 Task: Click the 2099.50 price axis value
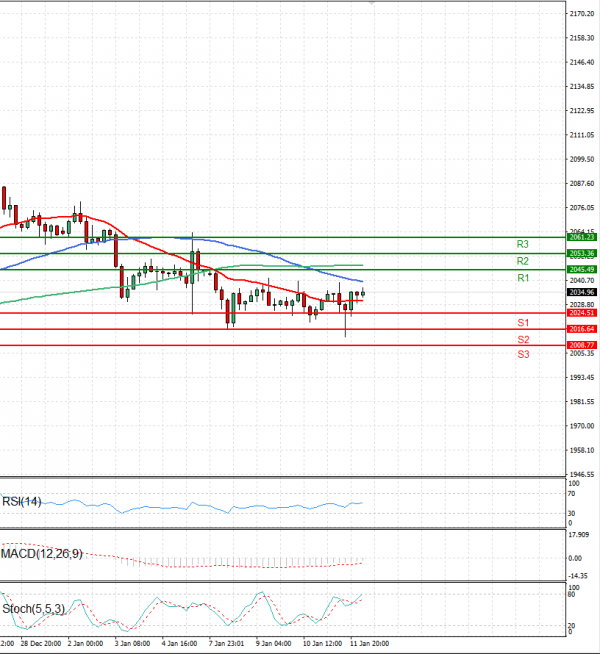(x=582, y=159)
